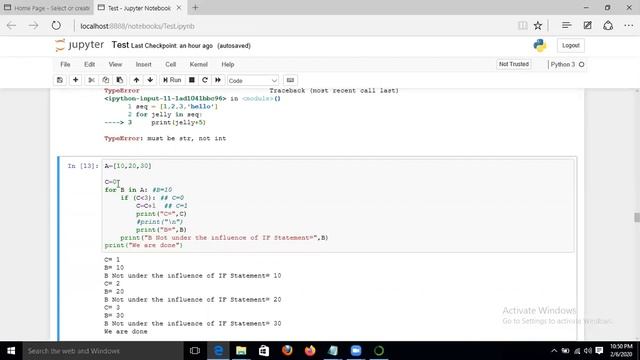
Task: Click the Not Trusted button
Action: coord(514,64)
